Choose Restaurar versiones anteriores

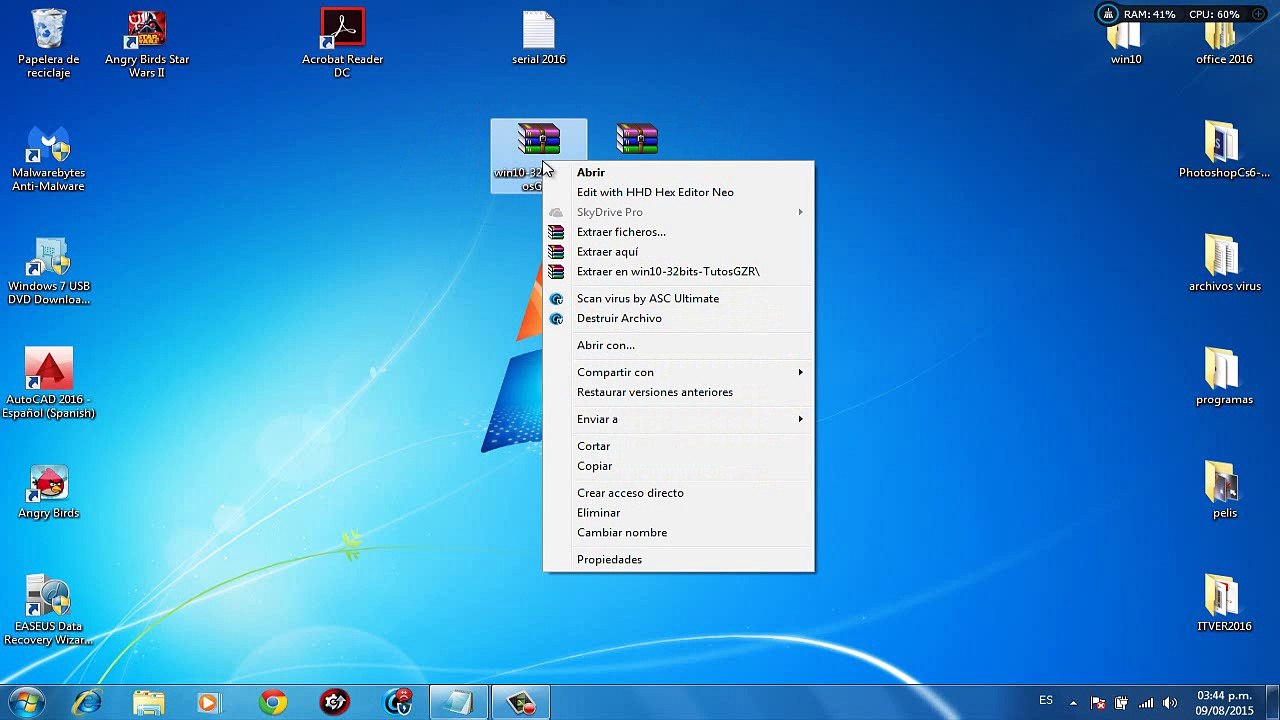(679, 392)
